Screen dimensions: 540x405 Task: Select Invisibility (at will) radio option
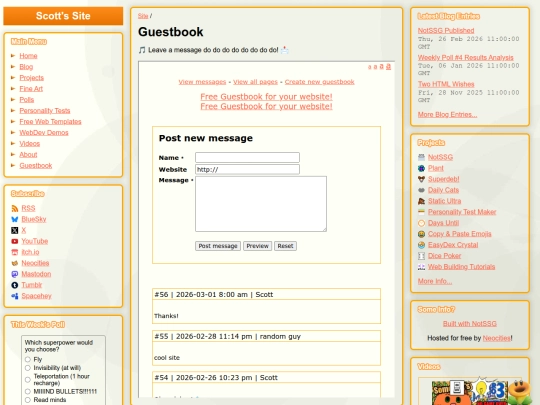[x=28, y=368]
